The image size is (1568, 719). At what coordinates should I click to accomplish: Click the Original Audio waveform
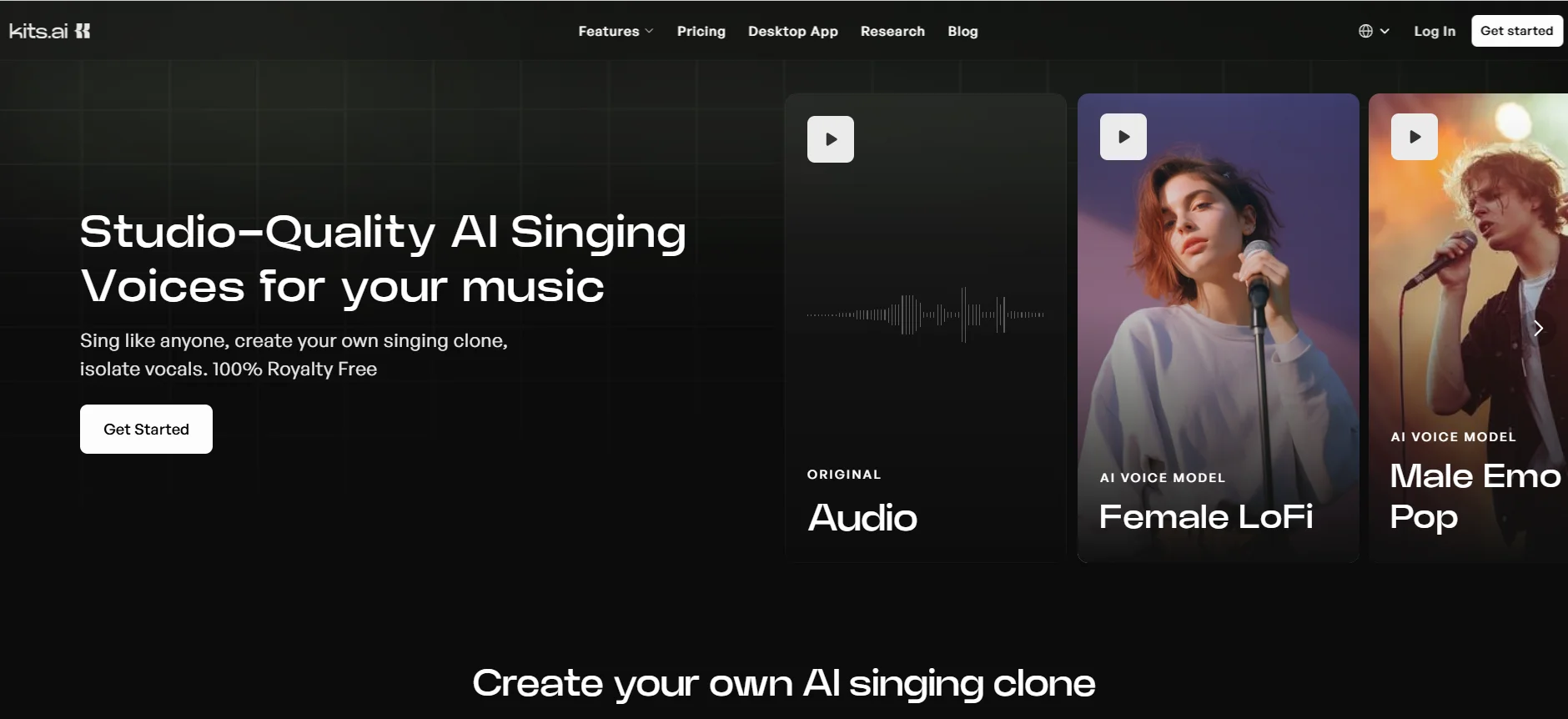[925, 314]
